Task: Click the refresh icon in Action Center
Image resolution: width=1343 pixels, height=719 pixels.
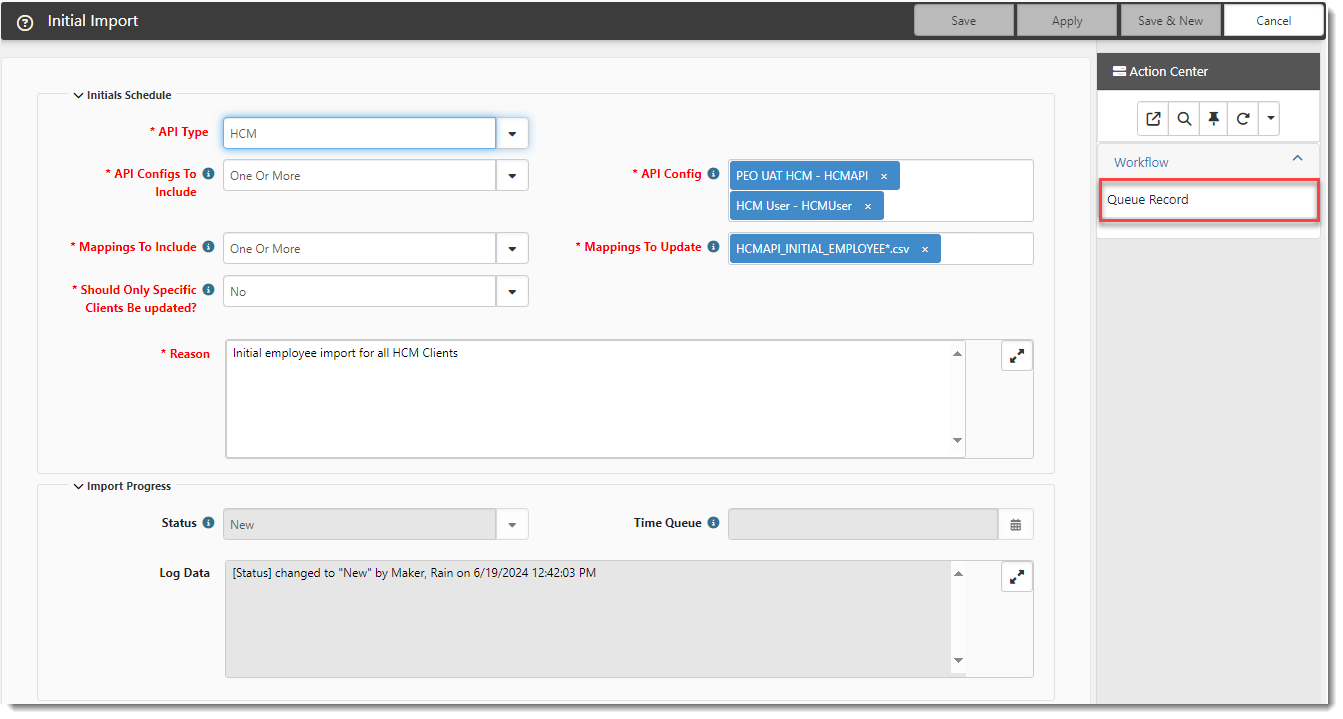Action: 1243,119
